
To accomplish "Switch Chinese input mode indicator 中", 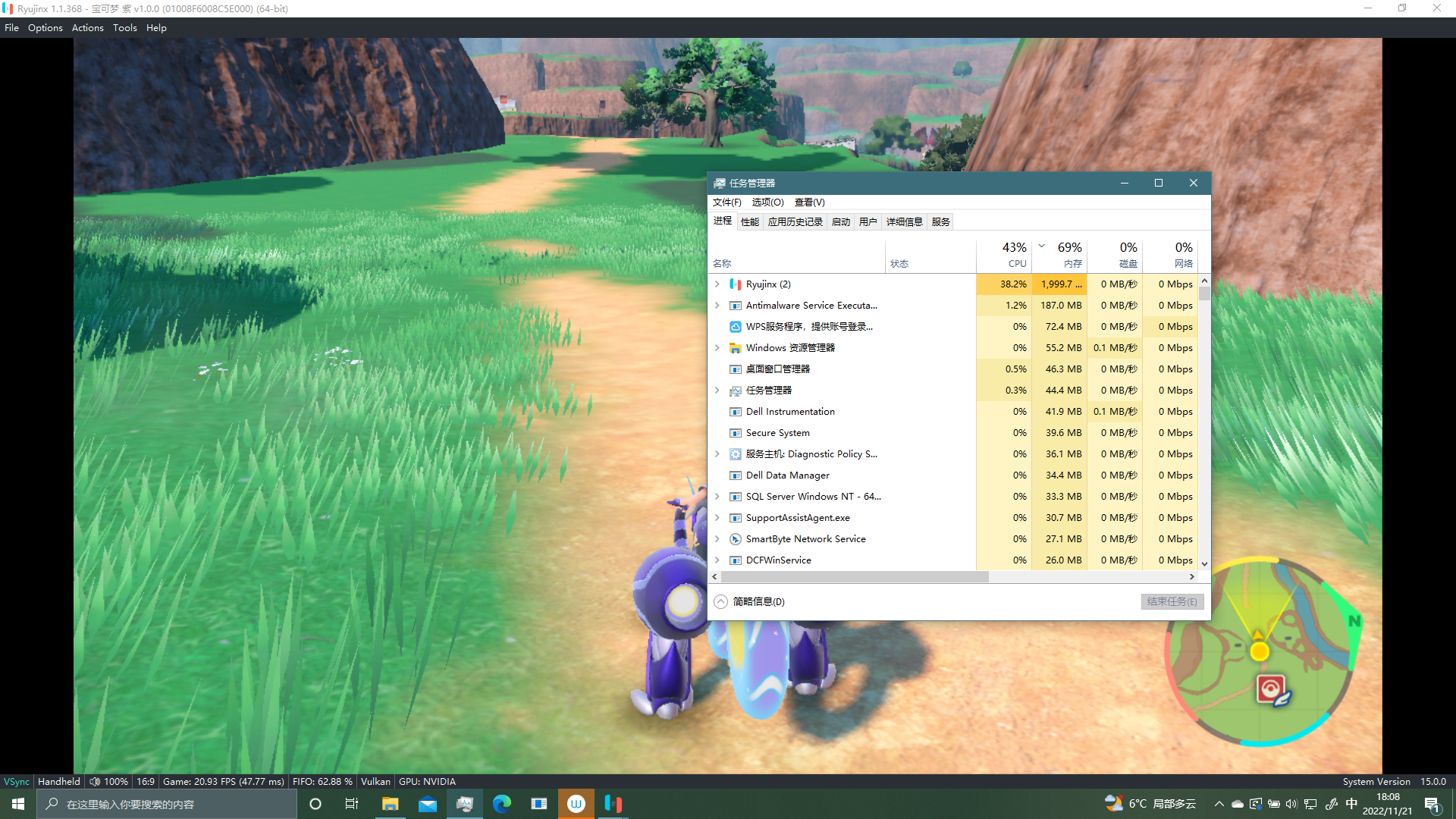I will pos(1351,804).
